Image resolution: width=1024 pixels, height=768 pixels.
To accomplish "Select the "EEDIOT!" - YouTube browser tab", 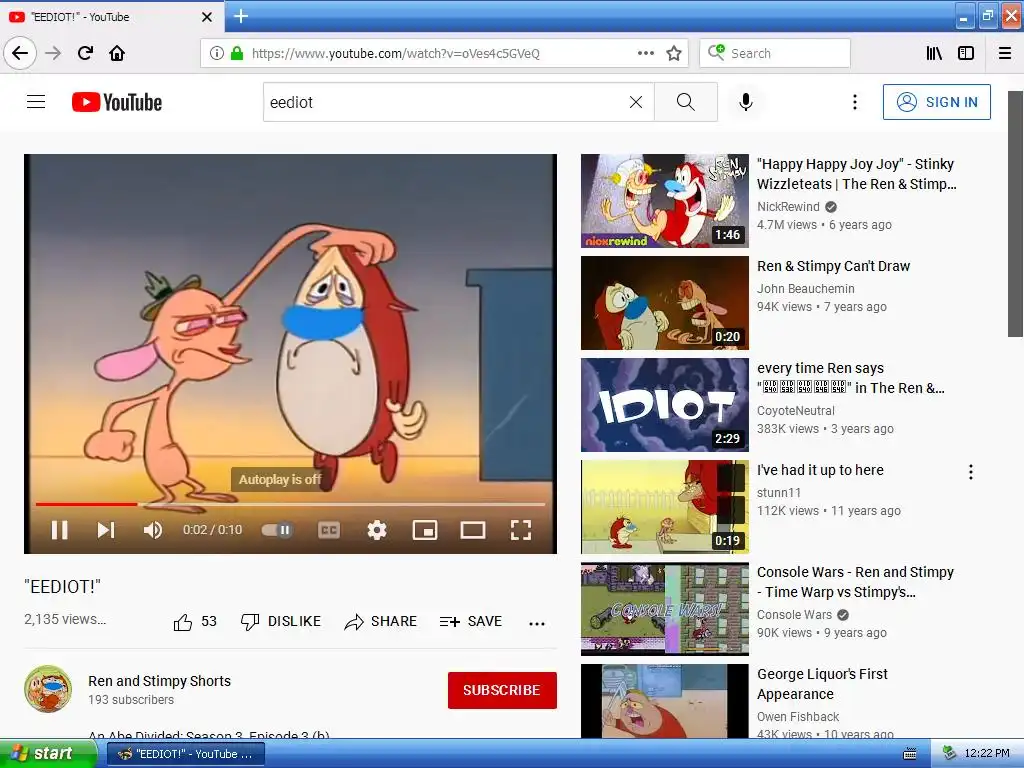I will [111, 17].
